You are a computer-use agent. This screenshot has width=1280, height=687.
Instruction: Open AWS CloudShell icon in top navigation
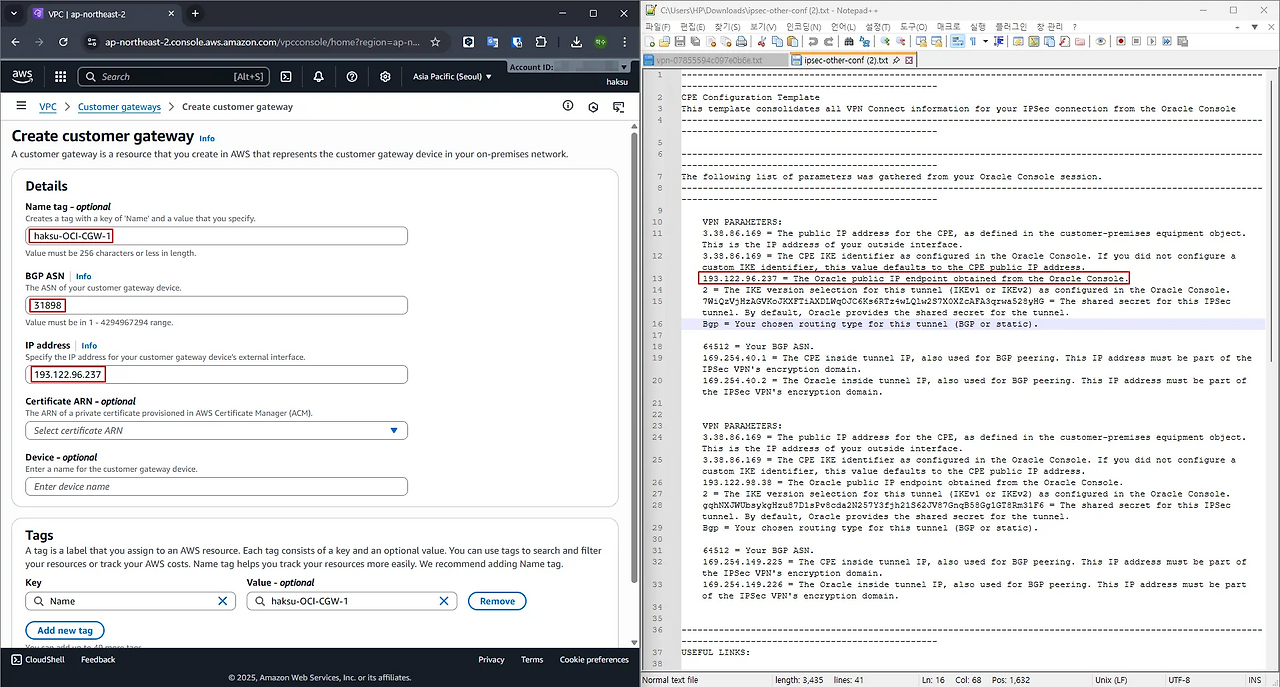(x=286, y=76)
